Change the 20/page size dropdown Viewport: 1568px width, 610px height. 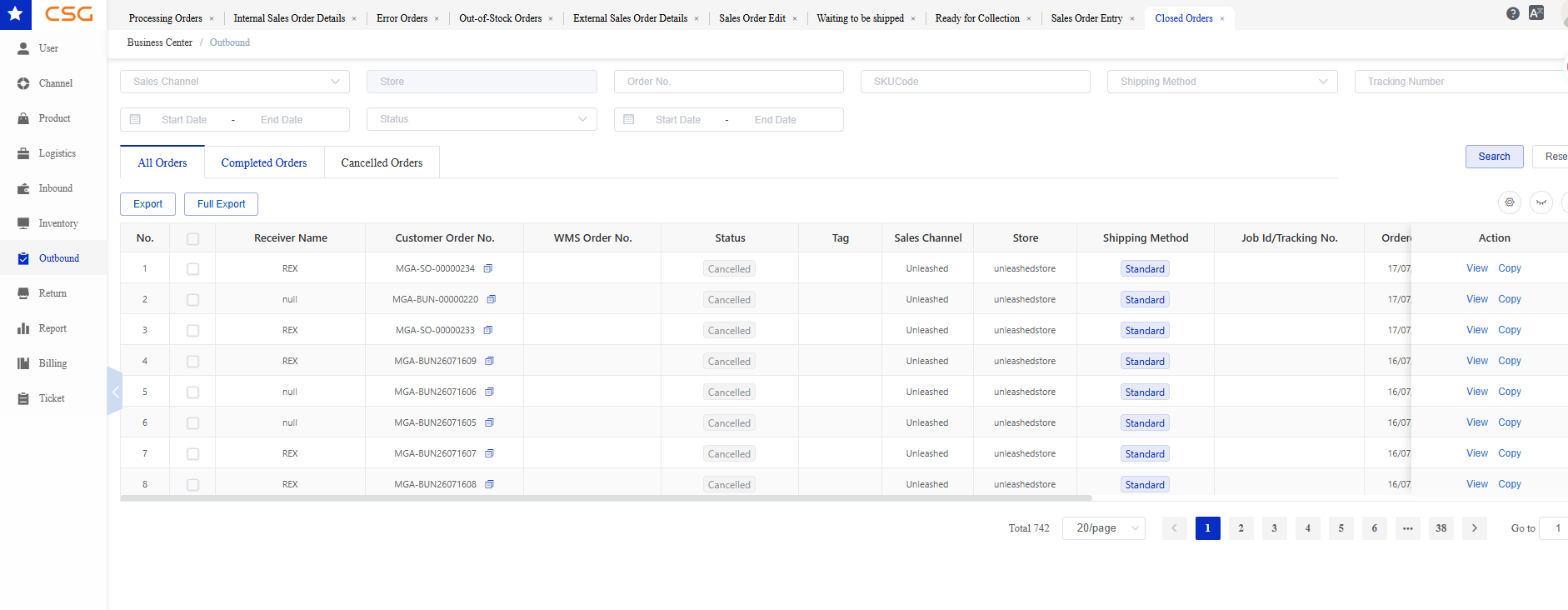pyautogui.click(x=1104, y=528)
